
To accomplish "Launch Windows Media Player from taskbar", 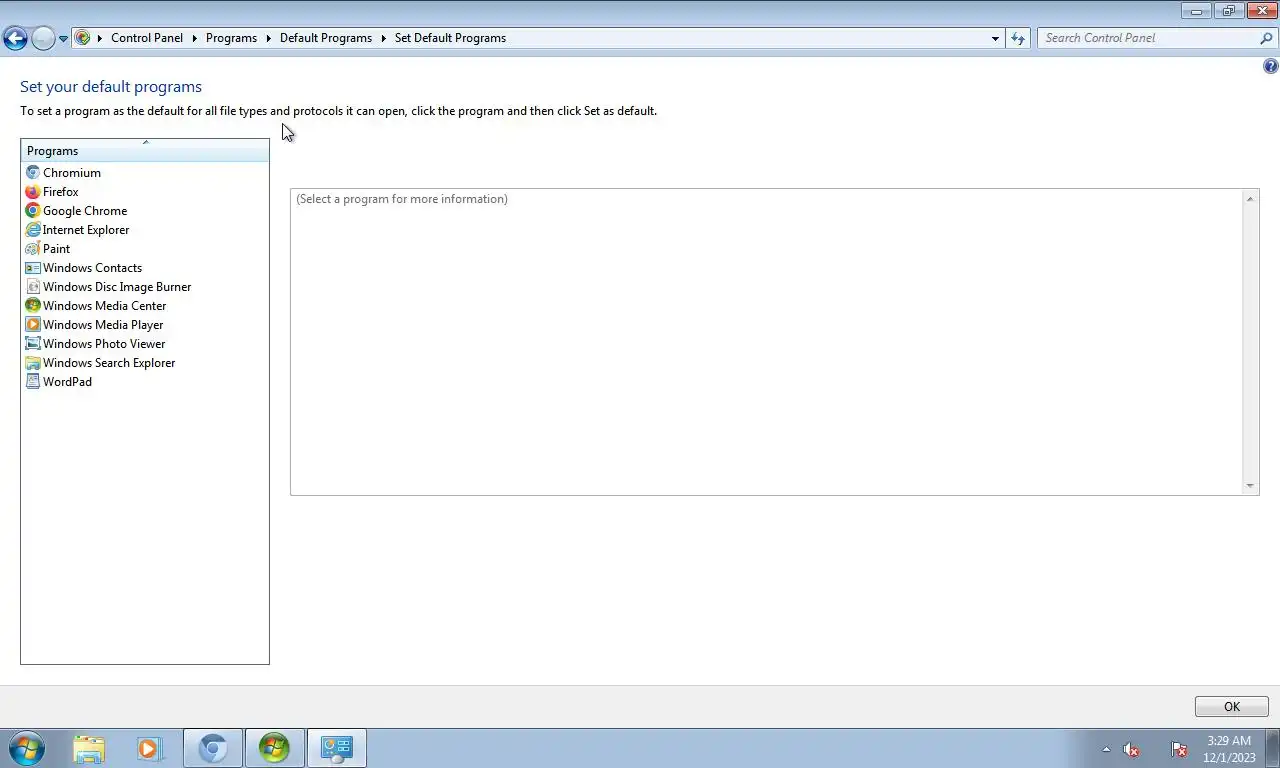I will tap(149, 748).
